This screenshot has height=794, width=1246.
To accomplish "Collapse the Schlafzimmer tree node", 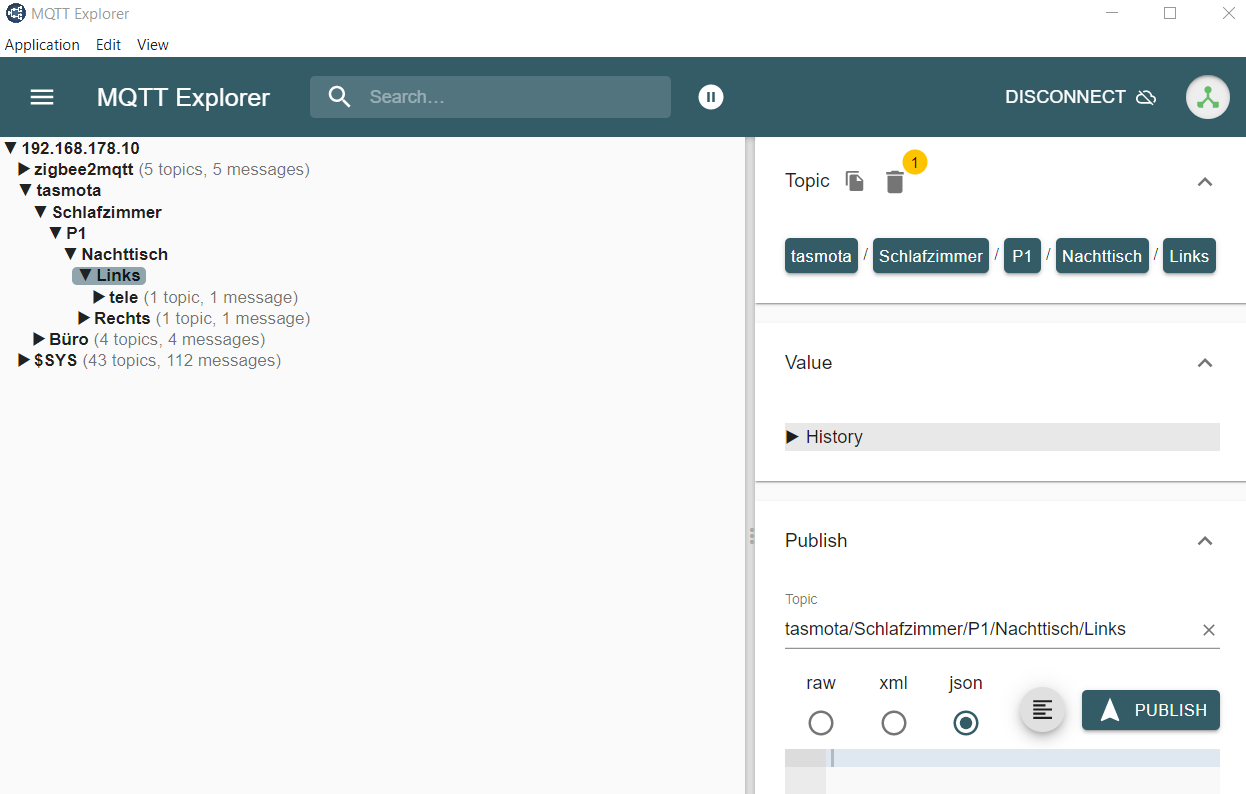I will click(x=41, y=212).
